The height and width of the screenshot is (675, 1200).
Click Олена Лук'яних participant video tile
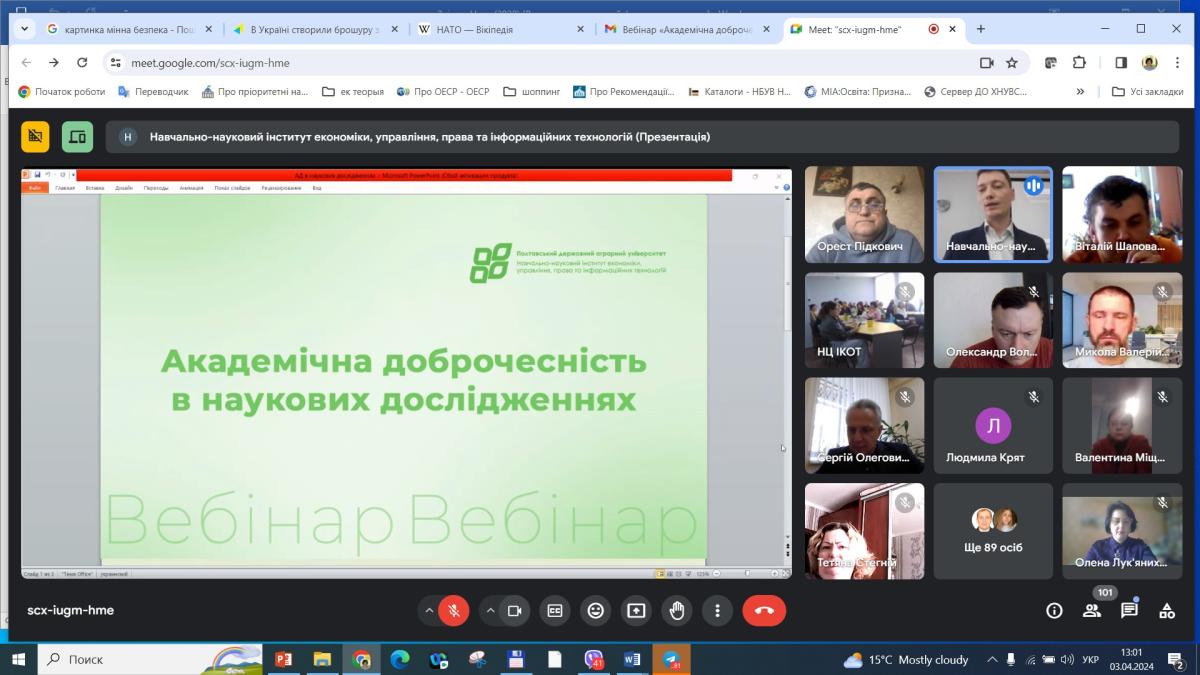point(1121,530)
